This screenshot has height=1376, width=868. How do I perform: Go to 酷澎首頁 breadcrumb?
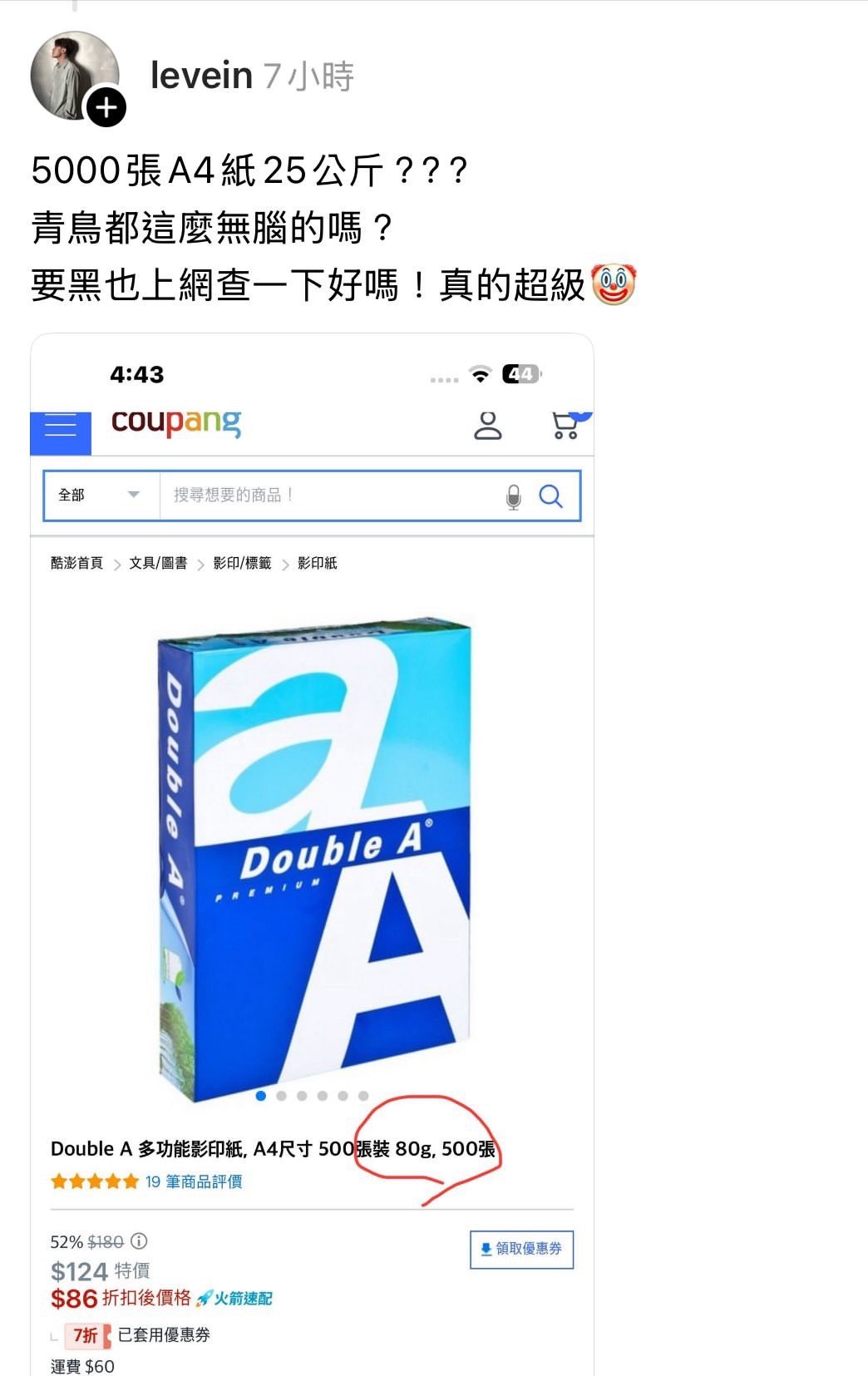76,563
